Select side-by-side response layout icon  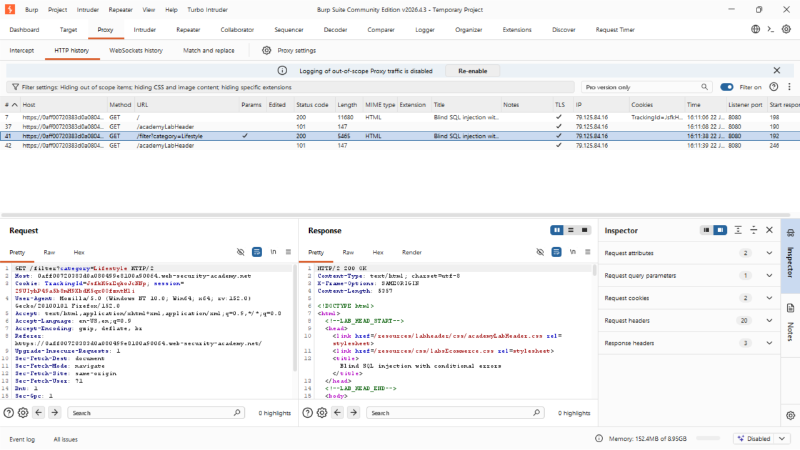tap(557, 230)
